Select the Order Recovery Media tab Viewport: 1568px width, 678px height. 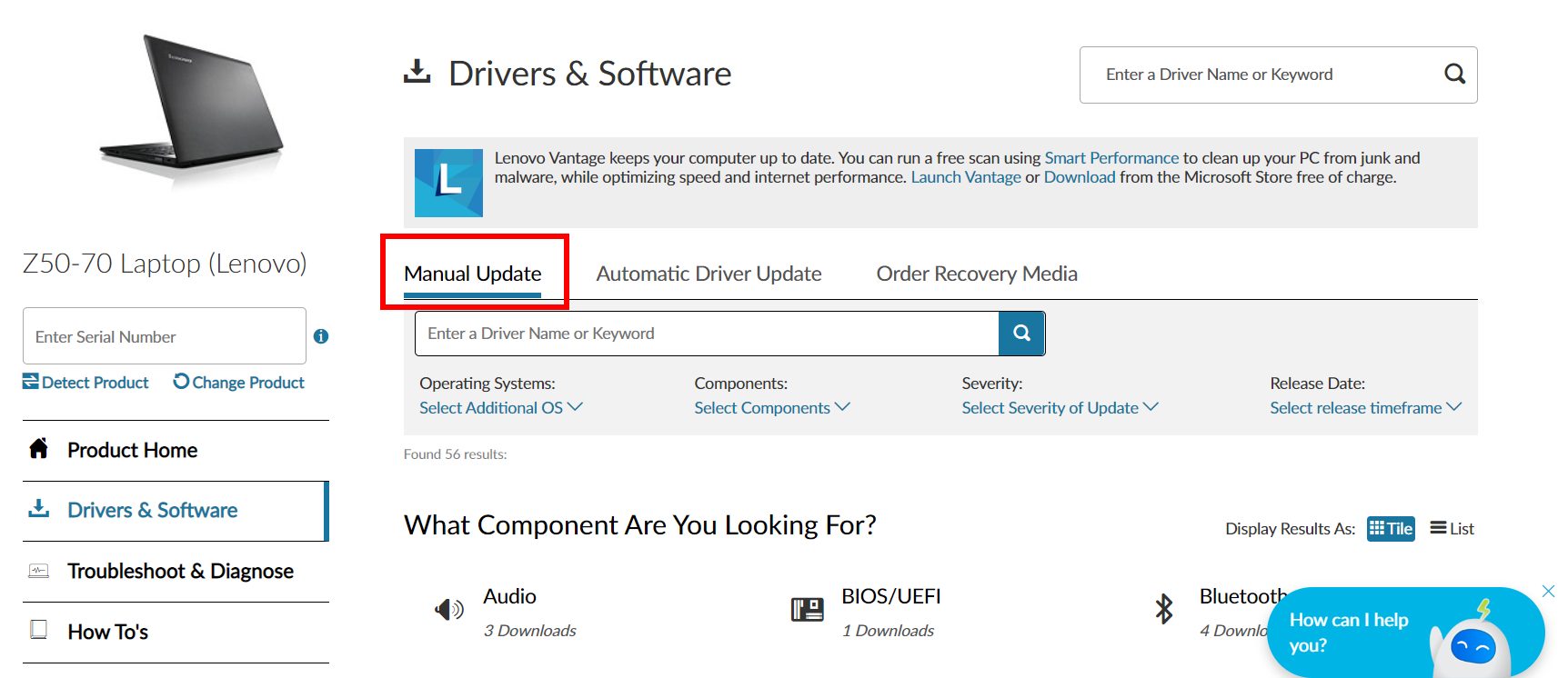tap(977, 274)
